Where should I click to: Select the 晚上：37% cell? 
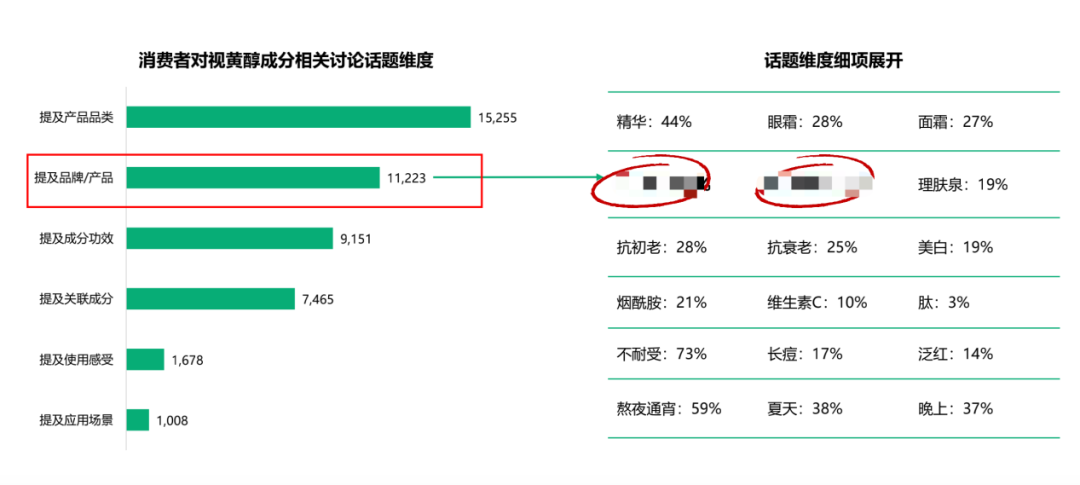click(x=955, y=408)
